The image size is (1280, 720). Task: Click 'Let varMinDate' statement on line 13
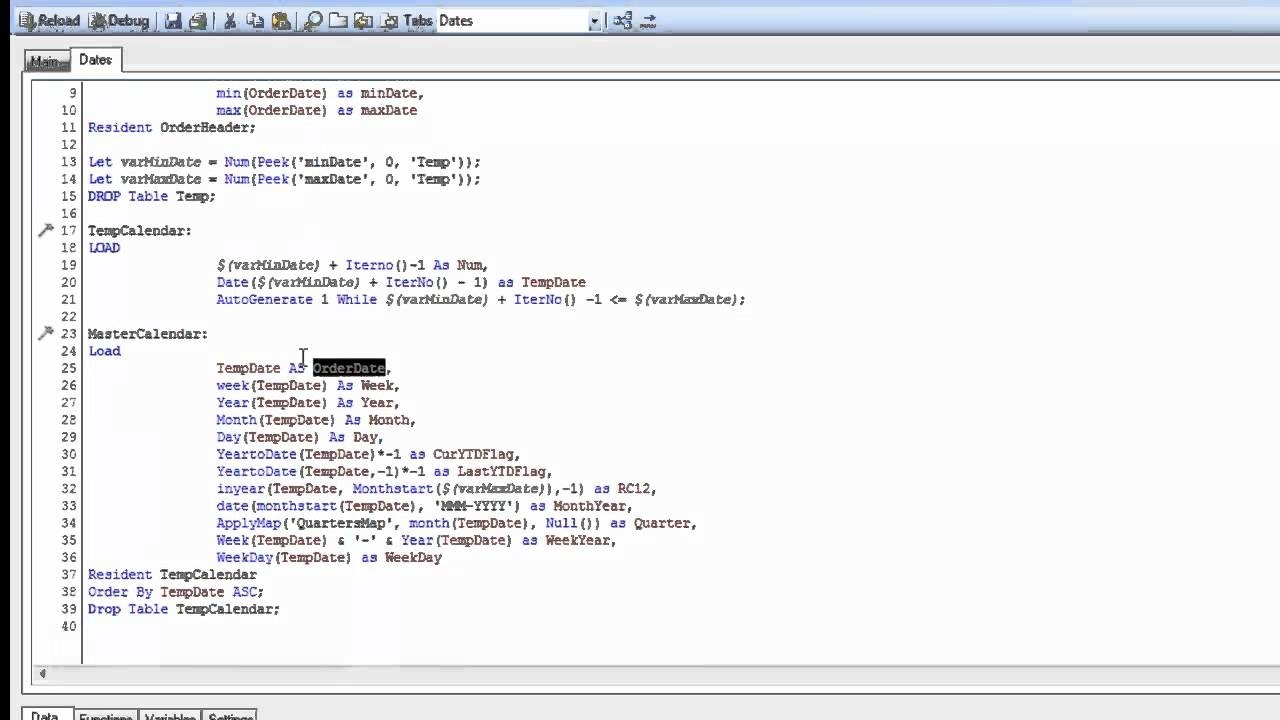[285, 162]
